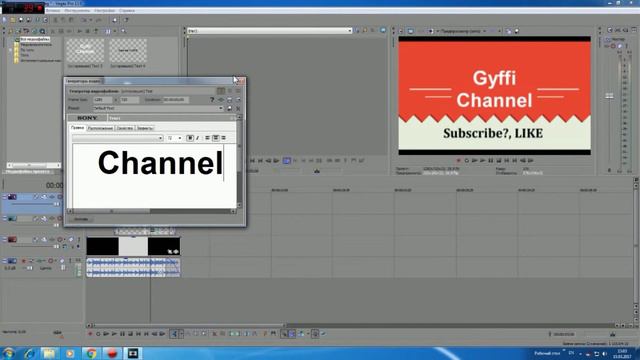640x360 pixels.
Task: Click the Undo icon in main toolbar
Action: point(84,20)
